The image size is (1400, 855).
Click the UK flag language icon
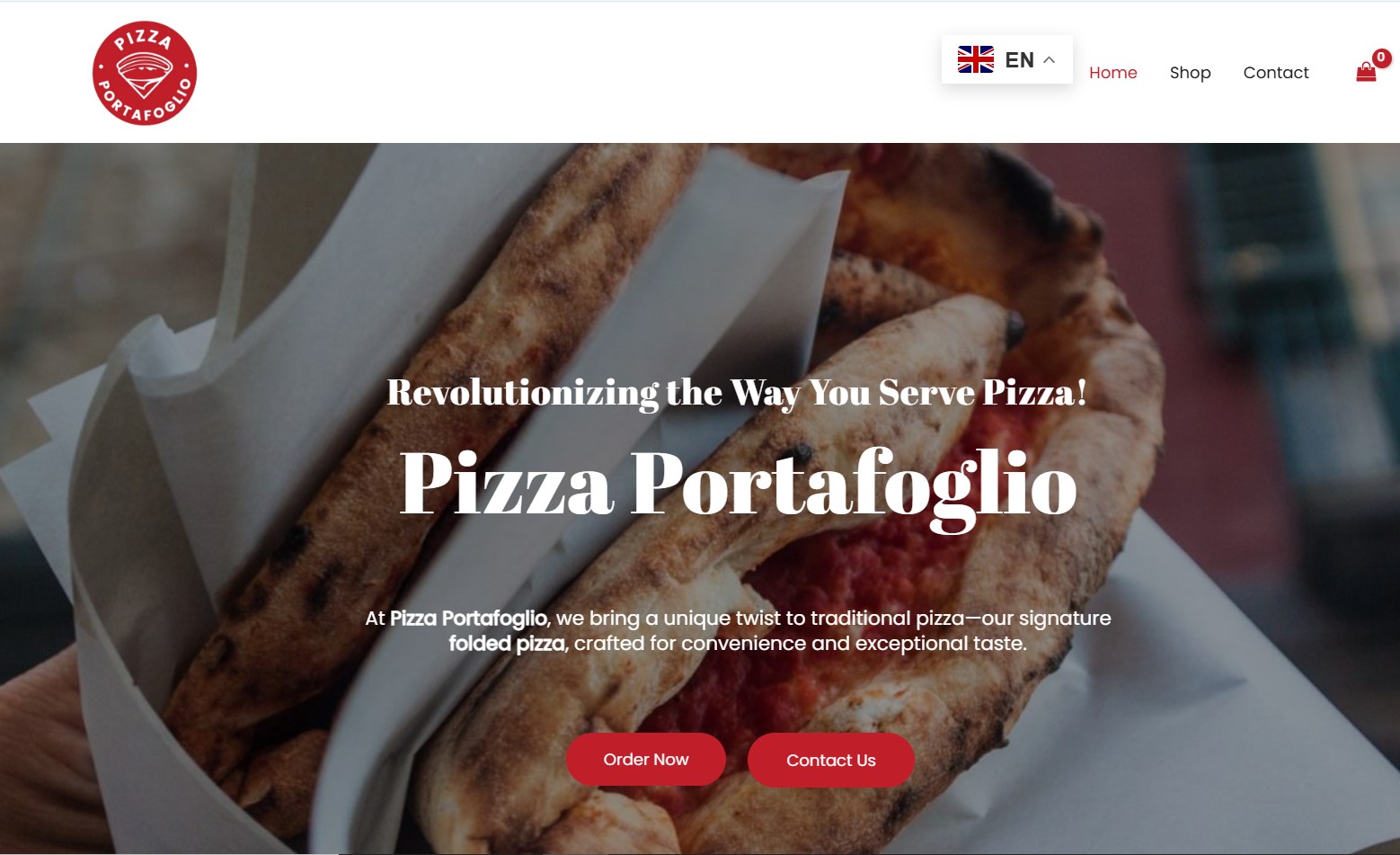(976, 59)
